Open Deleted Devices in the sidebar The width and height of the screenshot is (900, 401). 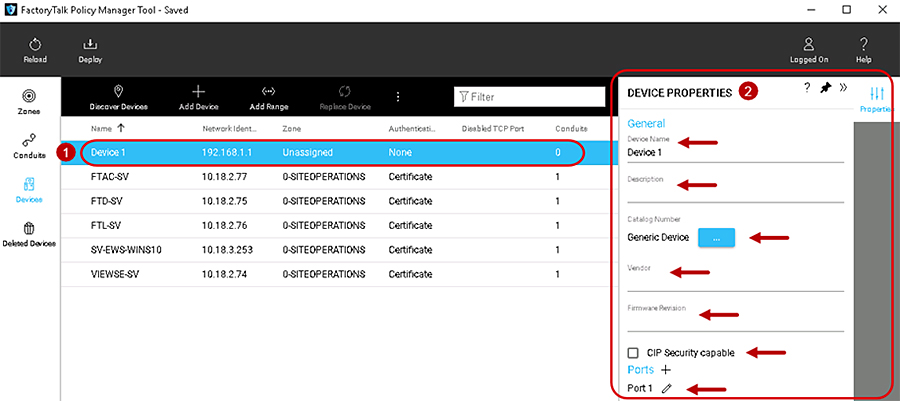coord(29,235)
